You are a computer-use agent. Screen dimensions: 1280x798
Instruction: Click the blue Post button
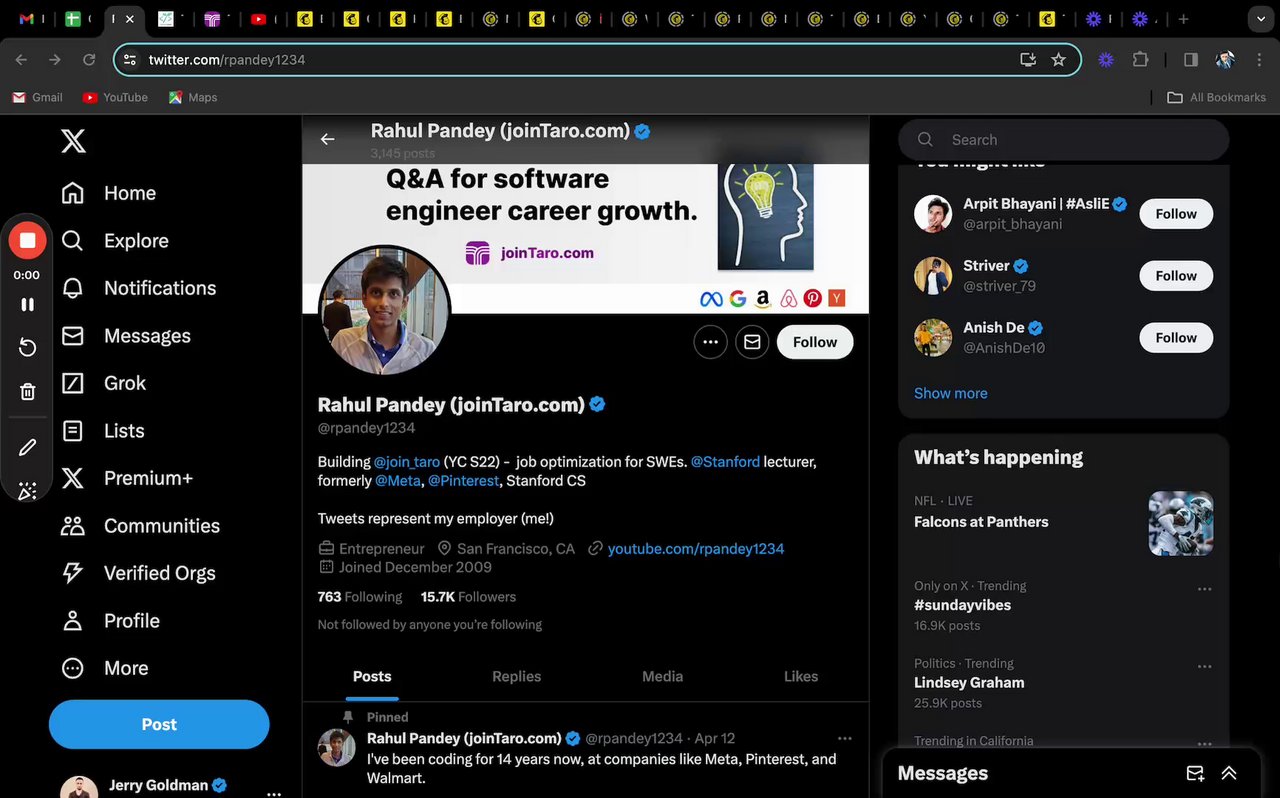(159, 724)
